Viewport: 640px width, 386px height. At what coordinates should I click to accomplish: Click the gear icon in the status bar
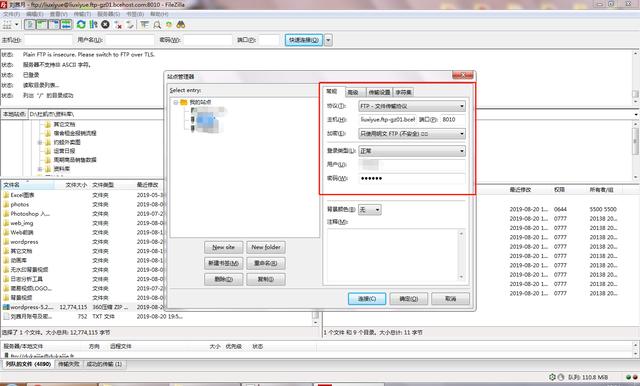coord(552,377)
